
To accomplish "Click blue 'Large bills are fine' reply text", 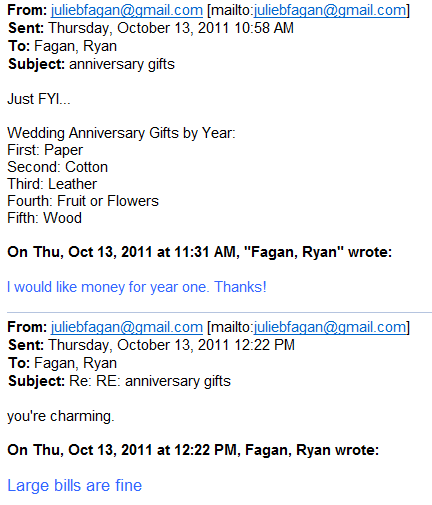I will 75,485.
